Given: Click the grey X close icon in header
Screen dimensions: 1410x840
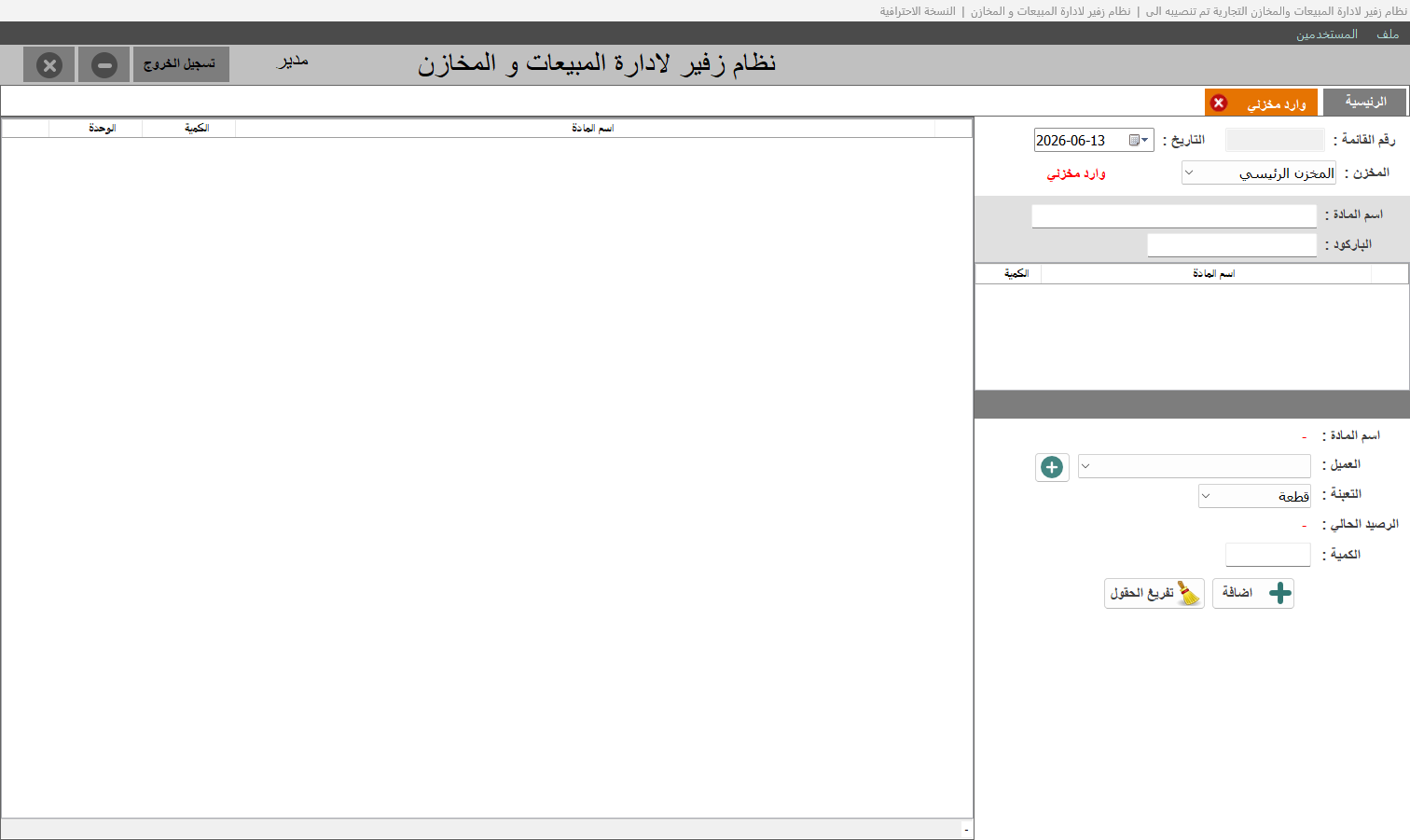Looking at the screenshot, I should coord(49,65).
